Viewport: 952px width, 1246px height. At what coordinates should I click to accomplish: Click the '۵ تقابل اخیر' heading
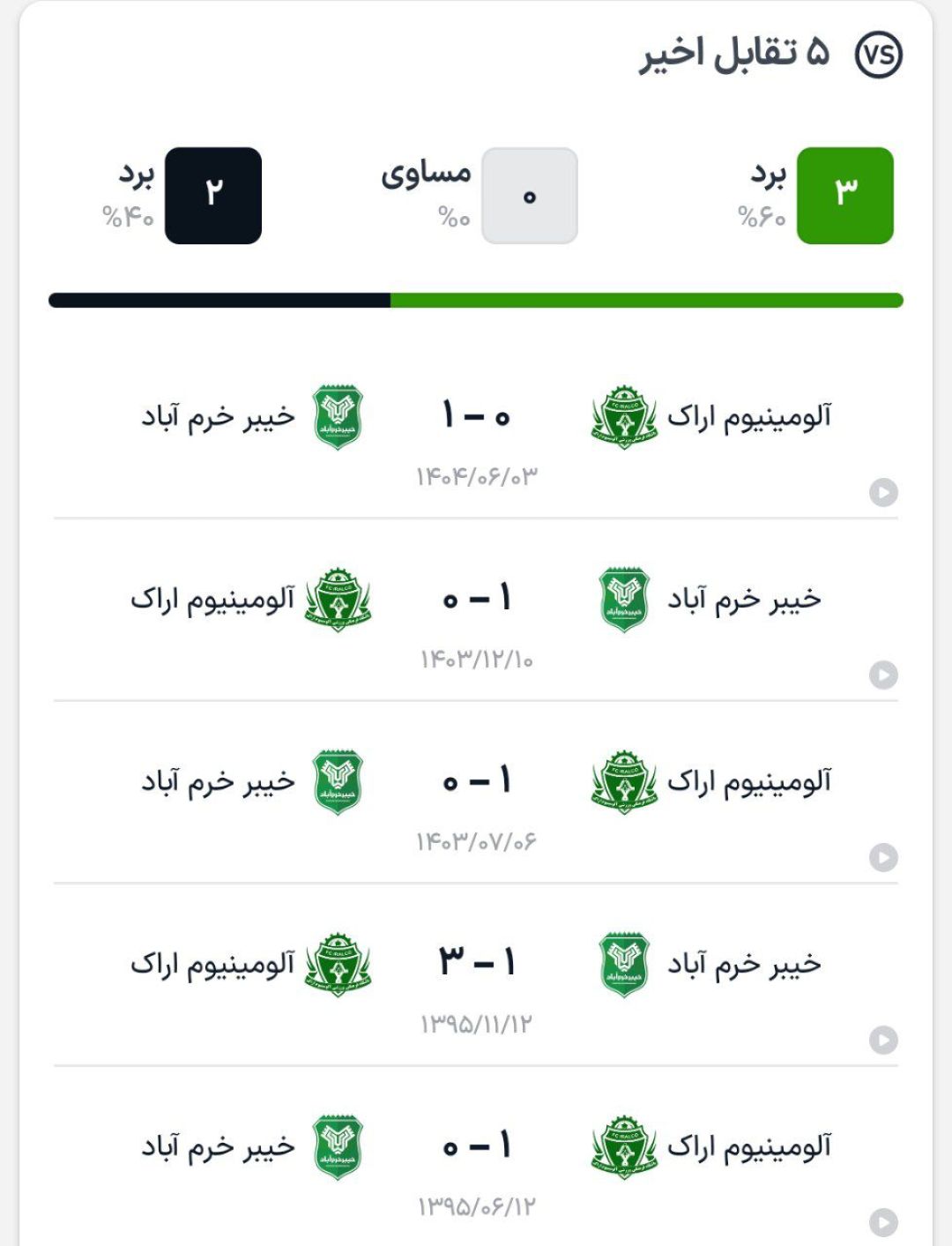734,53
